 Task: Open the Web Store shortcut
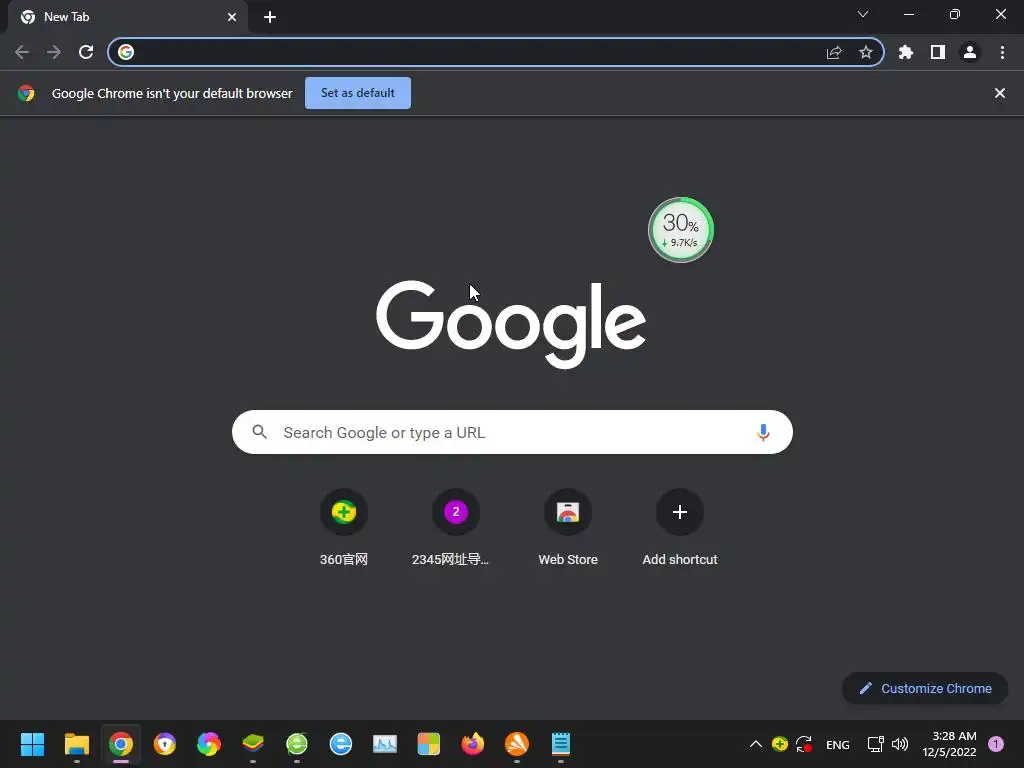(568, 528)
